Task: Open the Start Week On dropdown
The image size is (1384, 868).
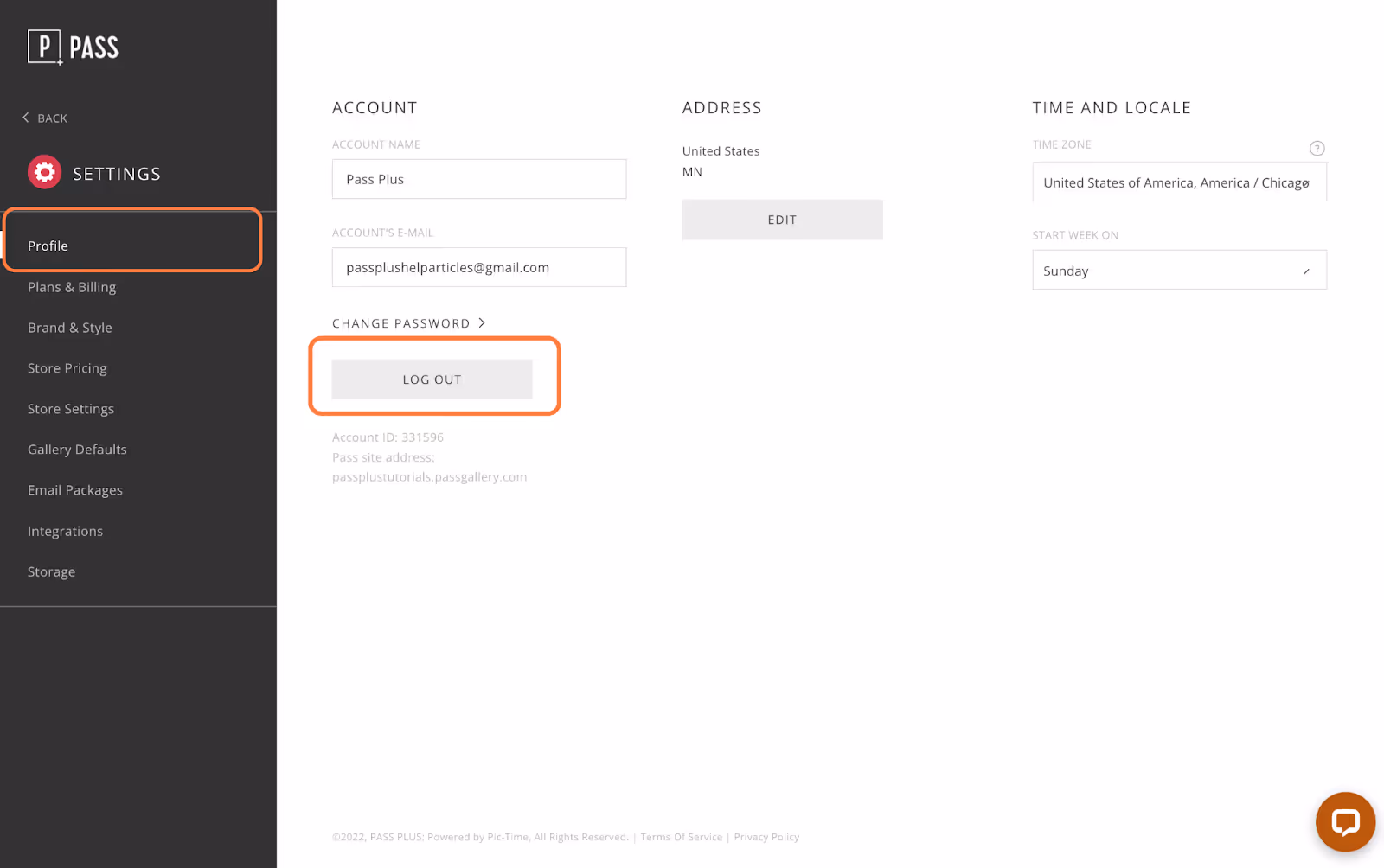Action: tap(1179, 271)
